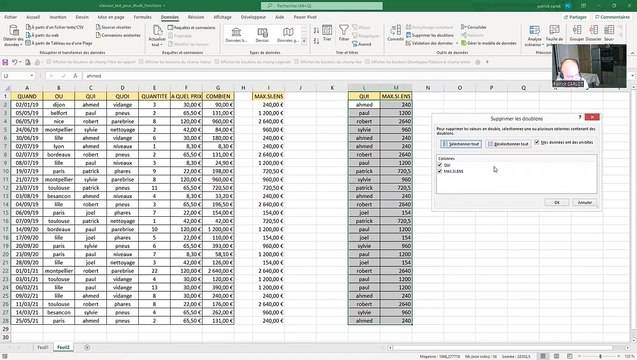
Task: Uncheck the QUI column checkbox
Action: pos(440,165)
